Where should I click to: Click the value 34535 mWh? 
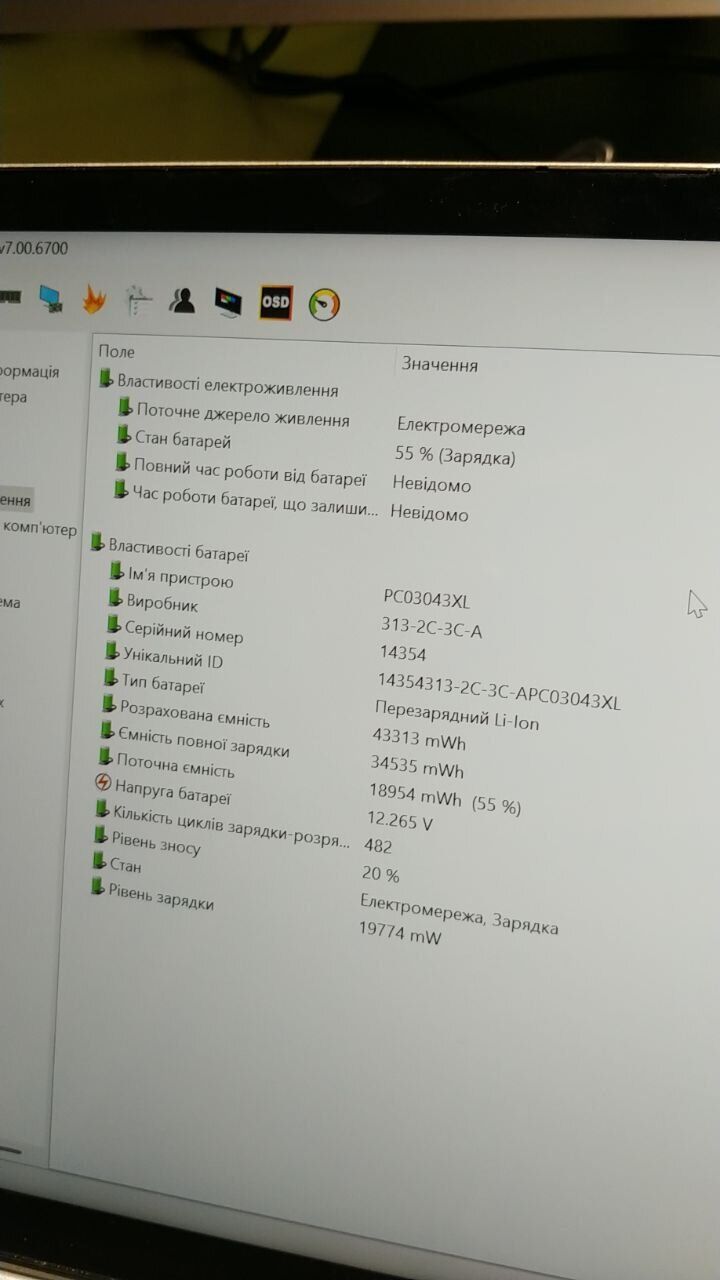pos(417,768)
